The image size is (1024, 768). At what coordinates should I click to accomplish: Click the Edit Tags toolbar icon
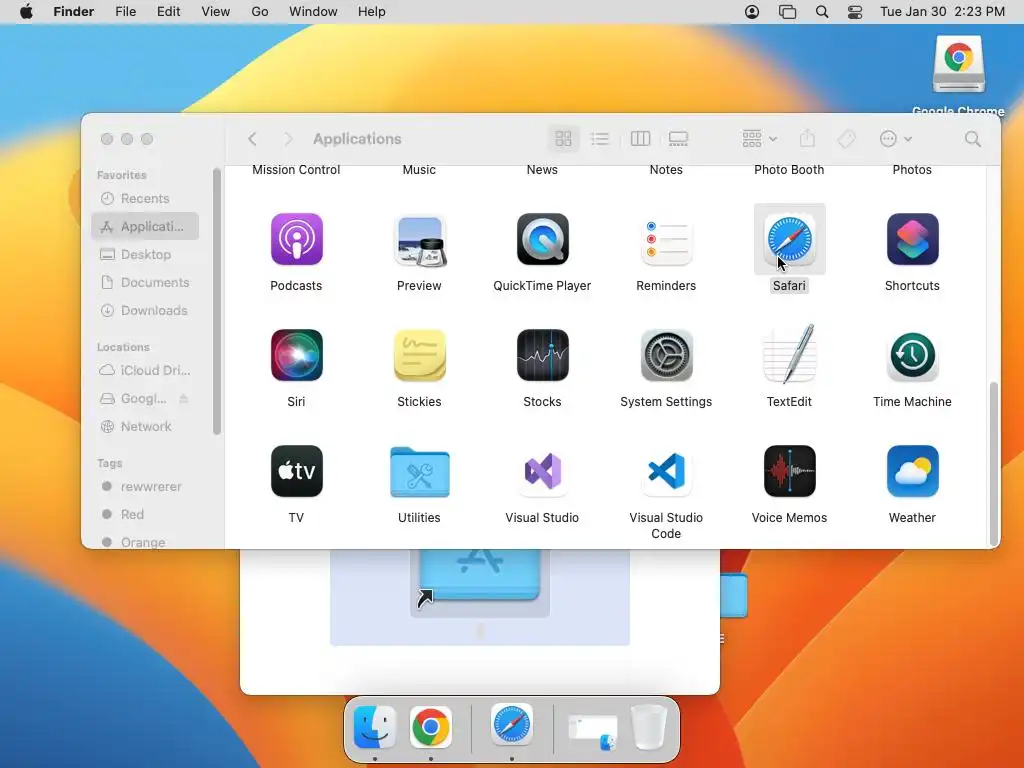click(846, 138)
